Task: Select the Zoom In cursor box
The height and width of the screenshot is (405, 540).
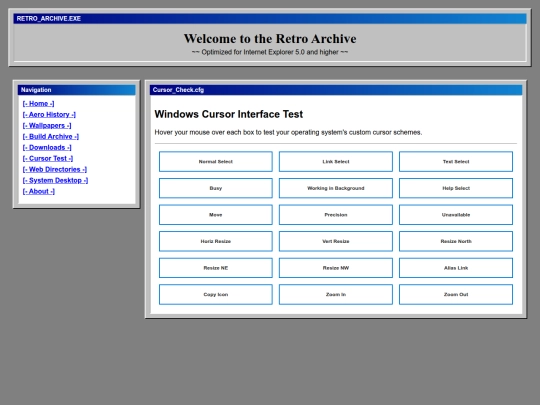Action: [336, 294]
